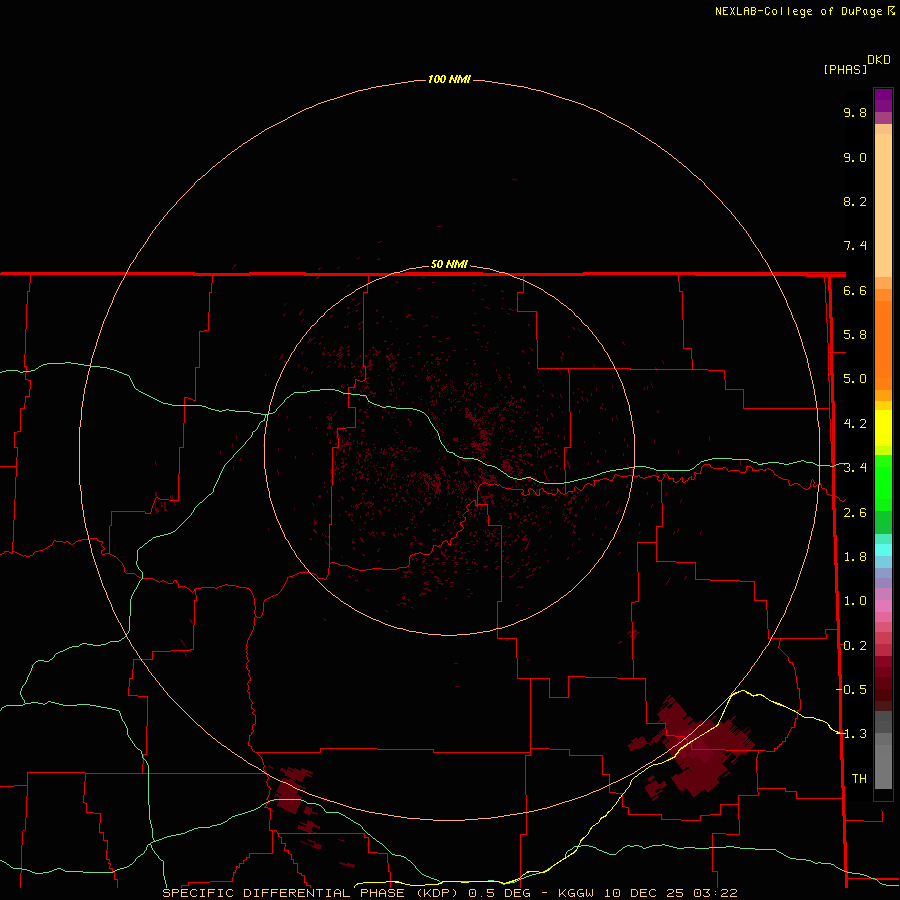
Task: Click the 1.0 value on the scale
Action: (855, 601)
